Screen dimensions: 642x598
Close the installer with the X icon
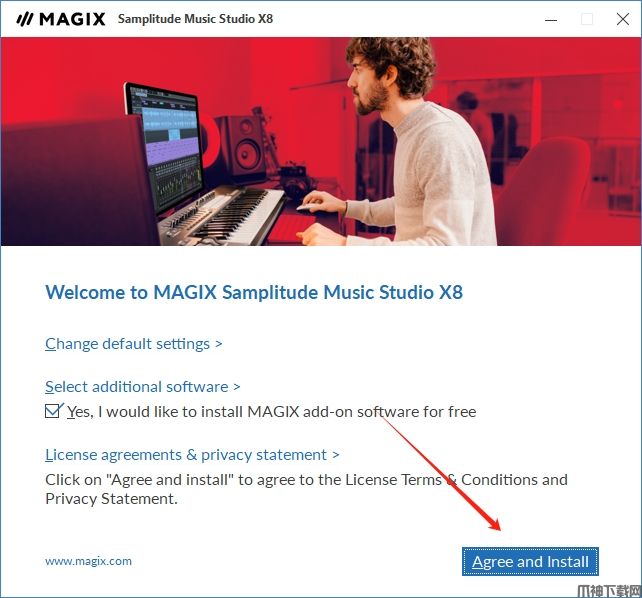(623, 19)
